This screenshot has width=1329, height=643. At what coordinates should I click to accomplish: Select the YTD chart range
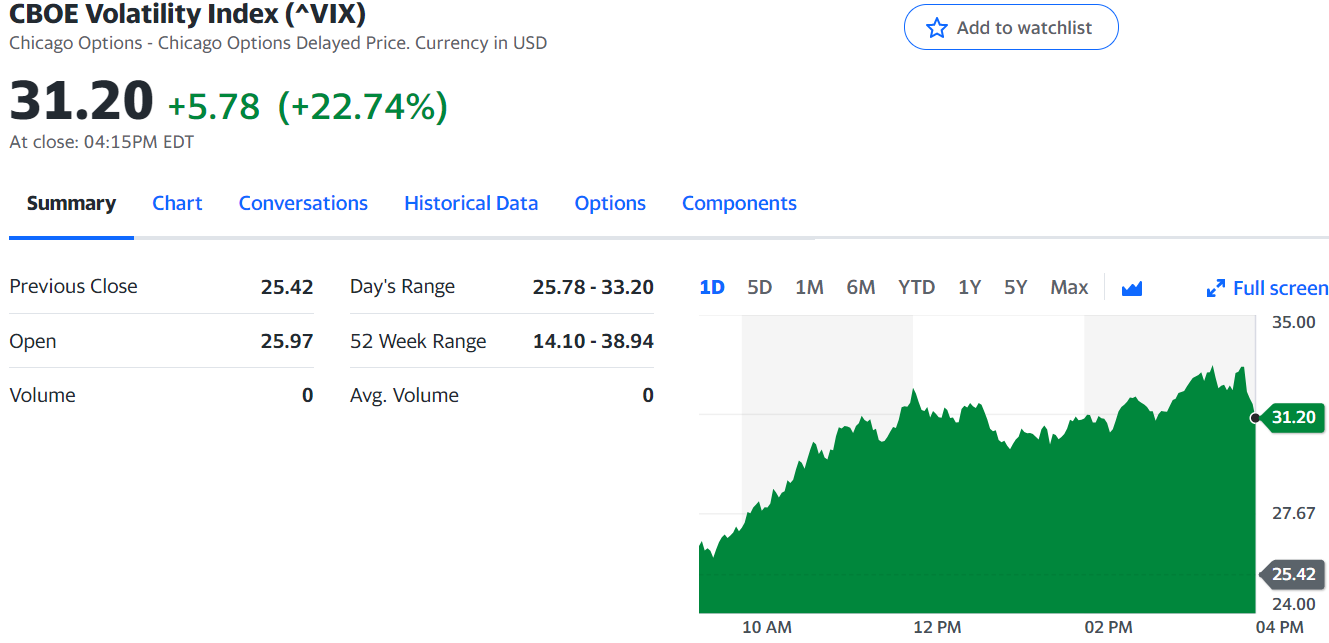[916, 288]
